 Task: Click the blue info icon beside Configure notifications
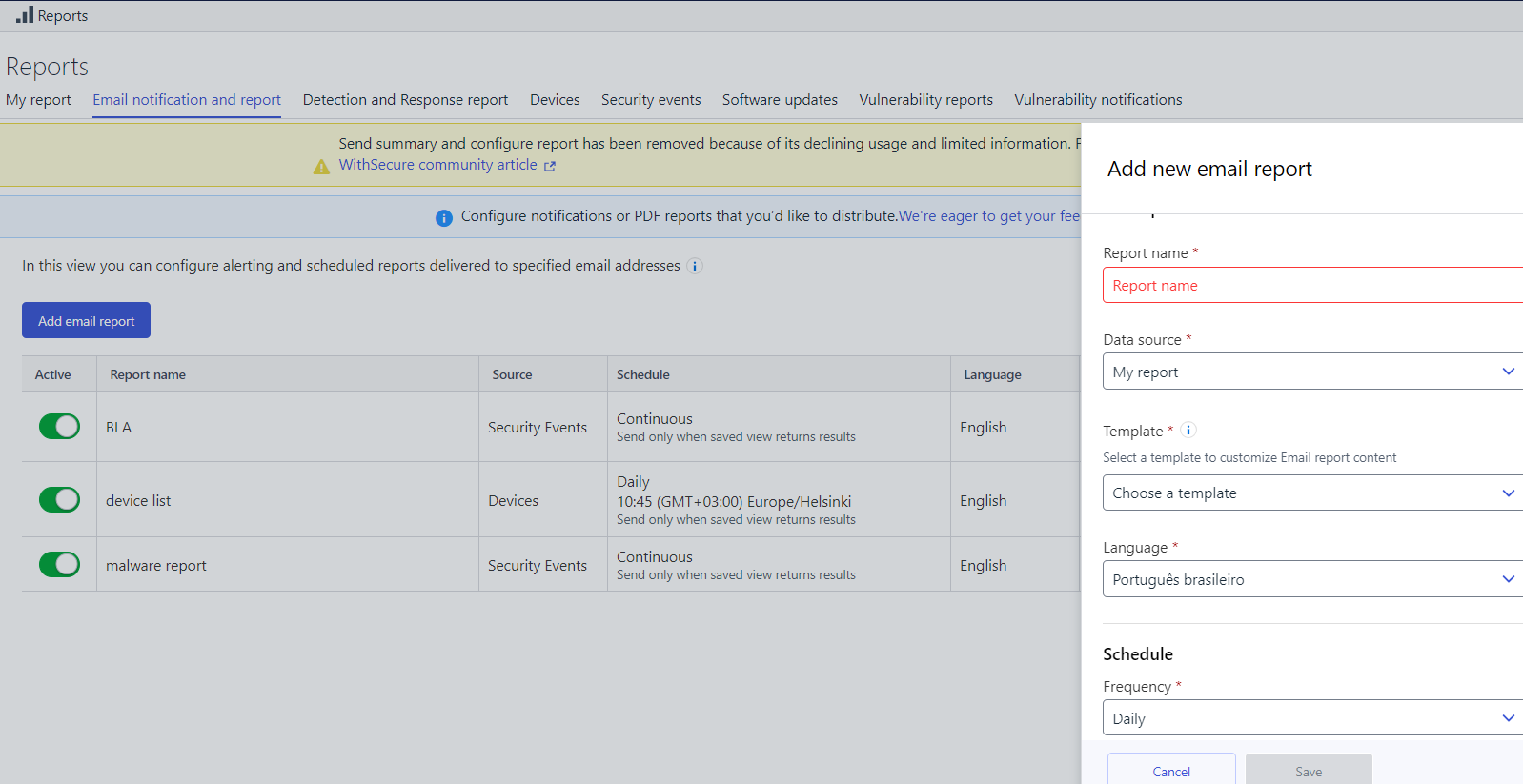pyautogui.click(x=444, y=218)
